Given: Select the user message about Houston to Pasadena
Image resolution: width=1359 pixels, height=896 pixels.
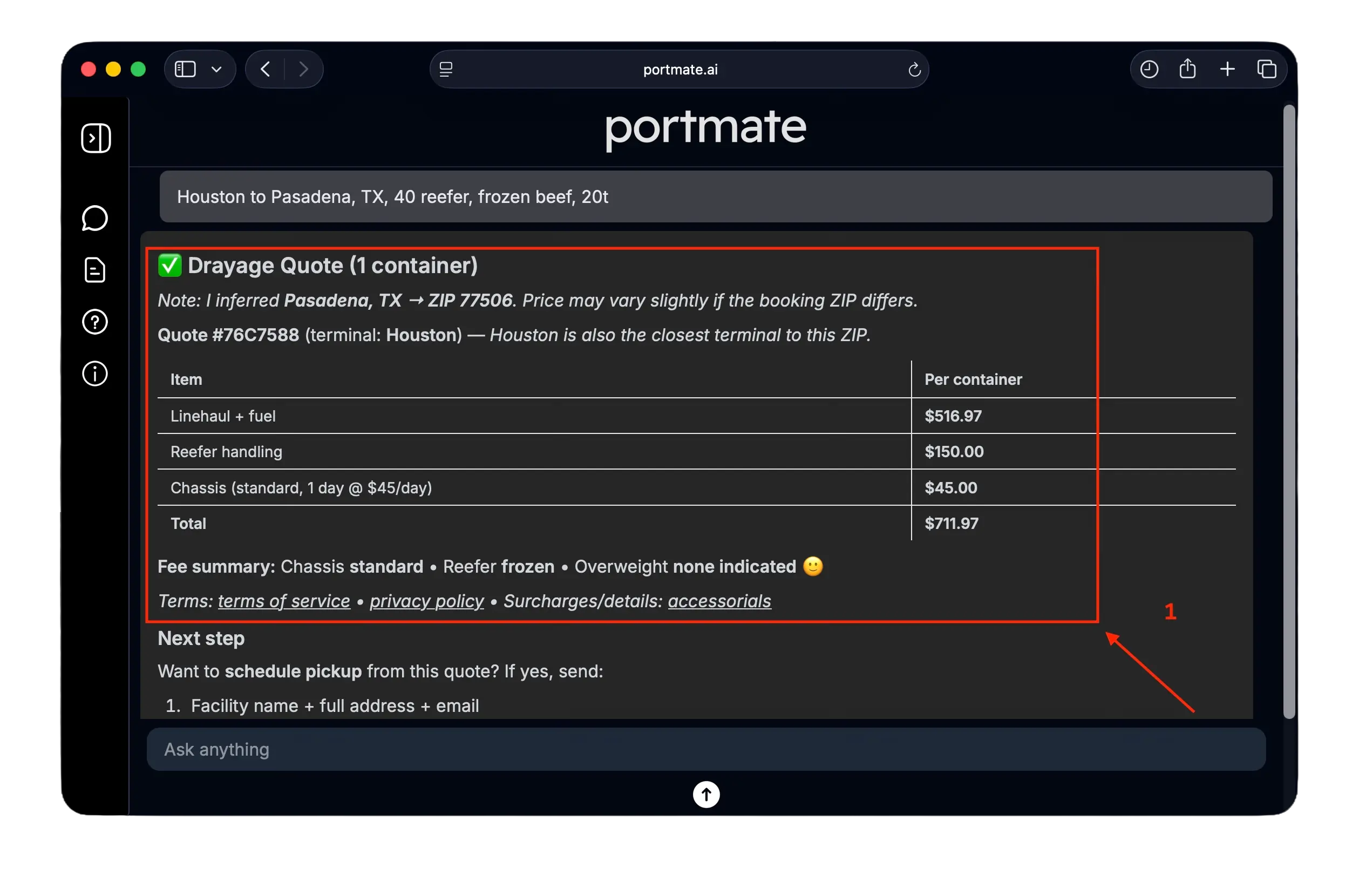Looking at the screenshot, I should [x=715, y=196].
